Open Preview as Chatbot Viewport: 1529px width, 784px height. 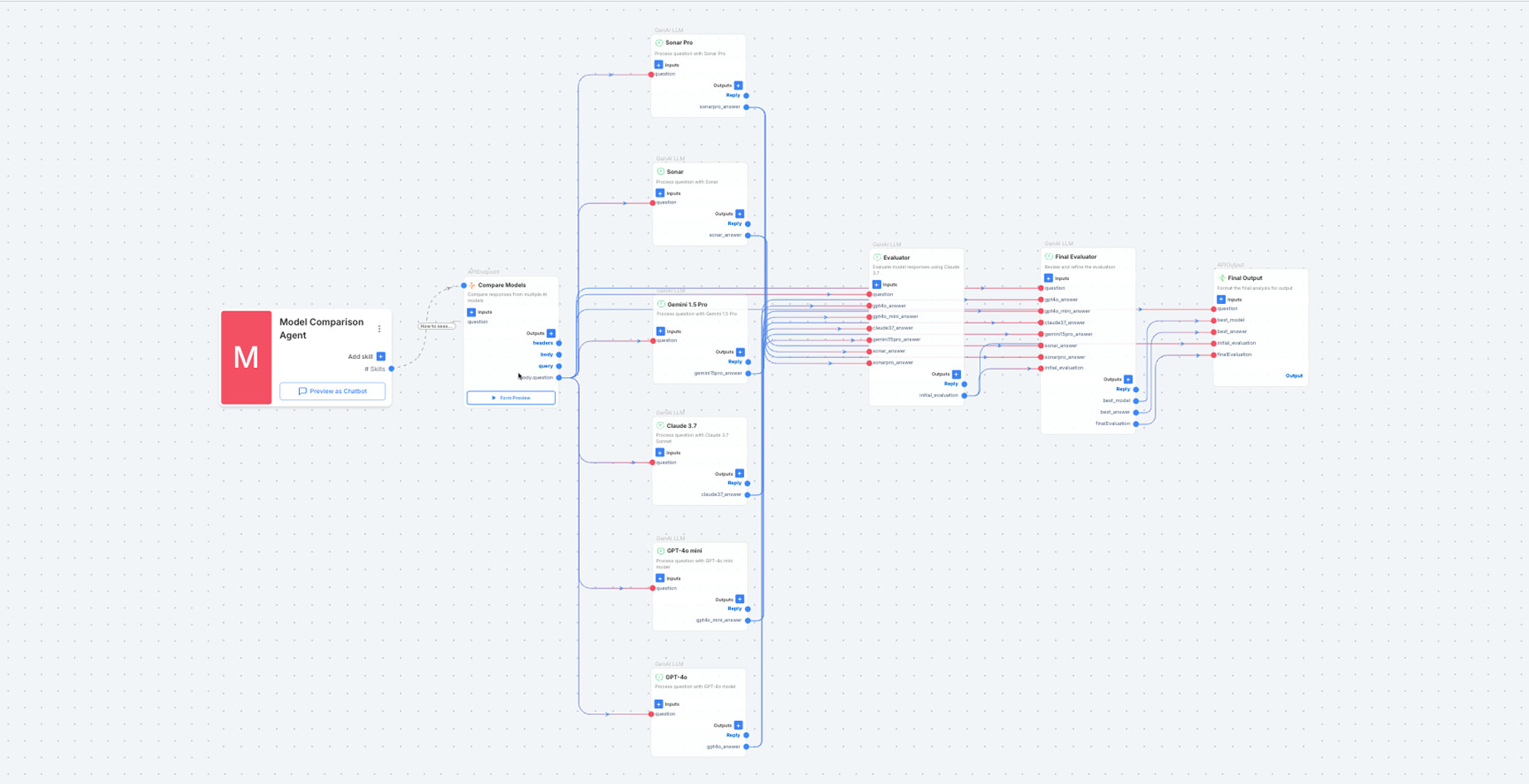click(332, 391)
